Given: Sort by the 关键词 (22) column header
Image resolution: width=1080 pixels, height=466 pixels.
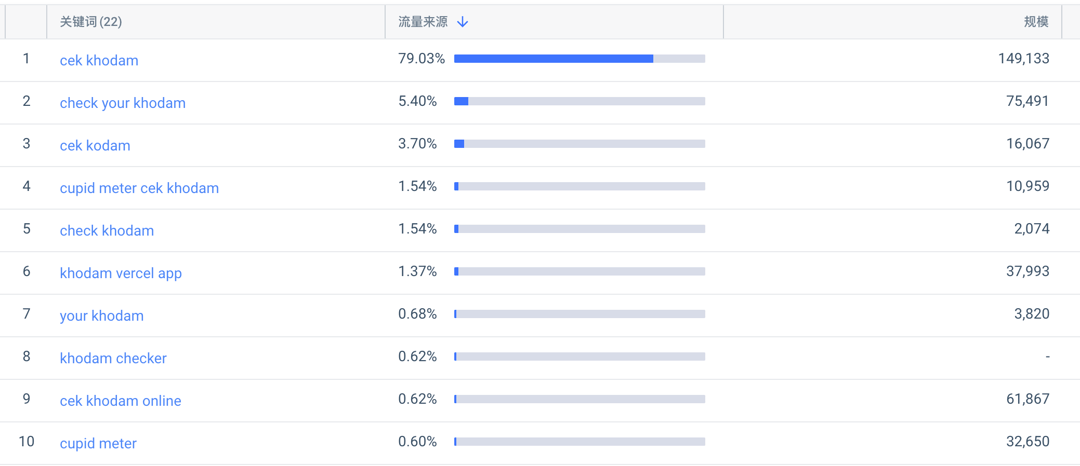Looking at the screenshot, I should [x=91, y=22].
